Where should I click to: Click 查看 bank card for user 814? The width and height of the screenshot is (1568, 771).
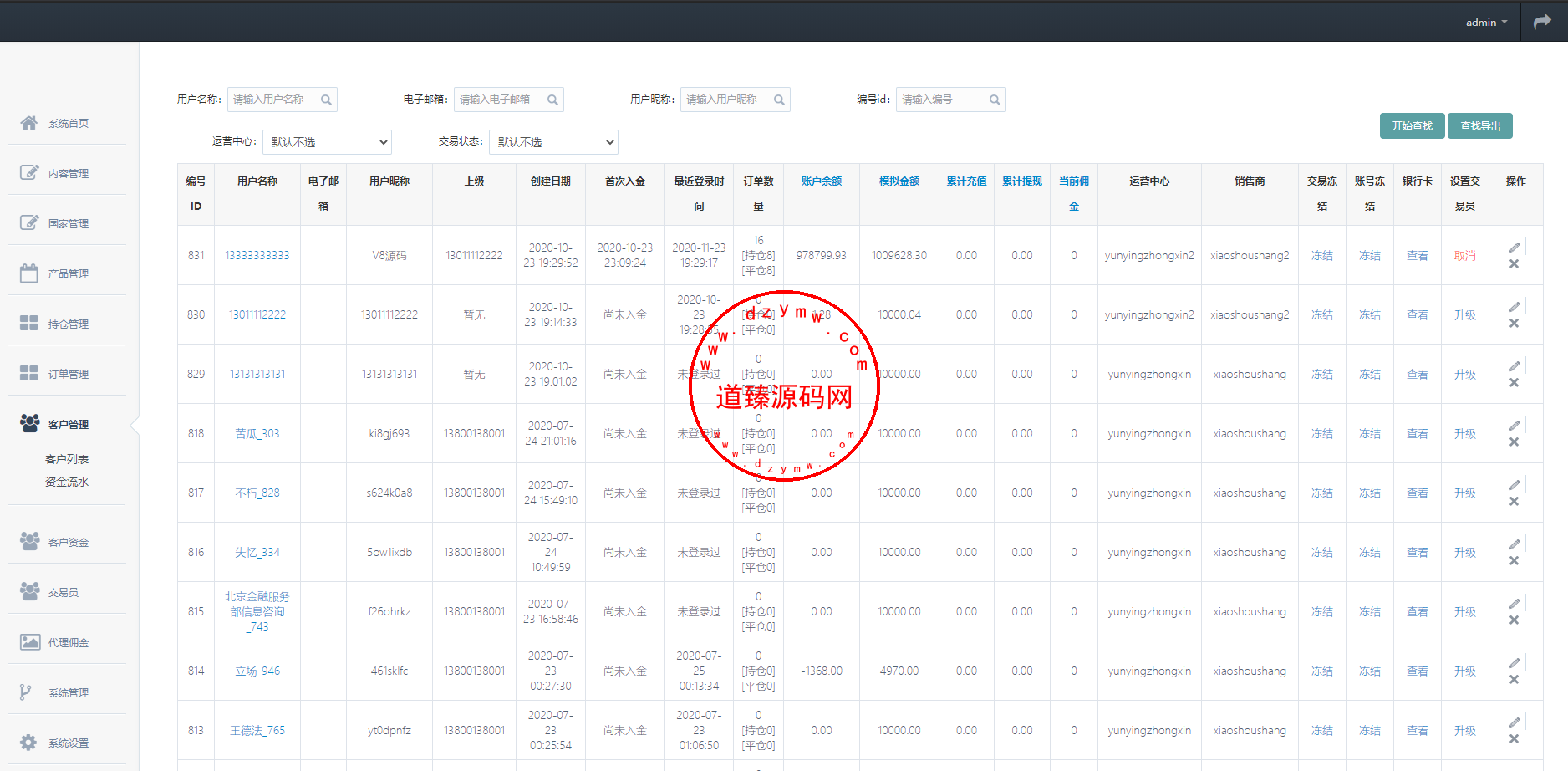(x=1418, y=671)
